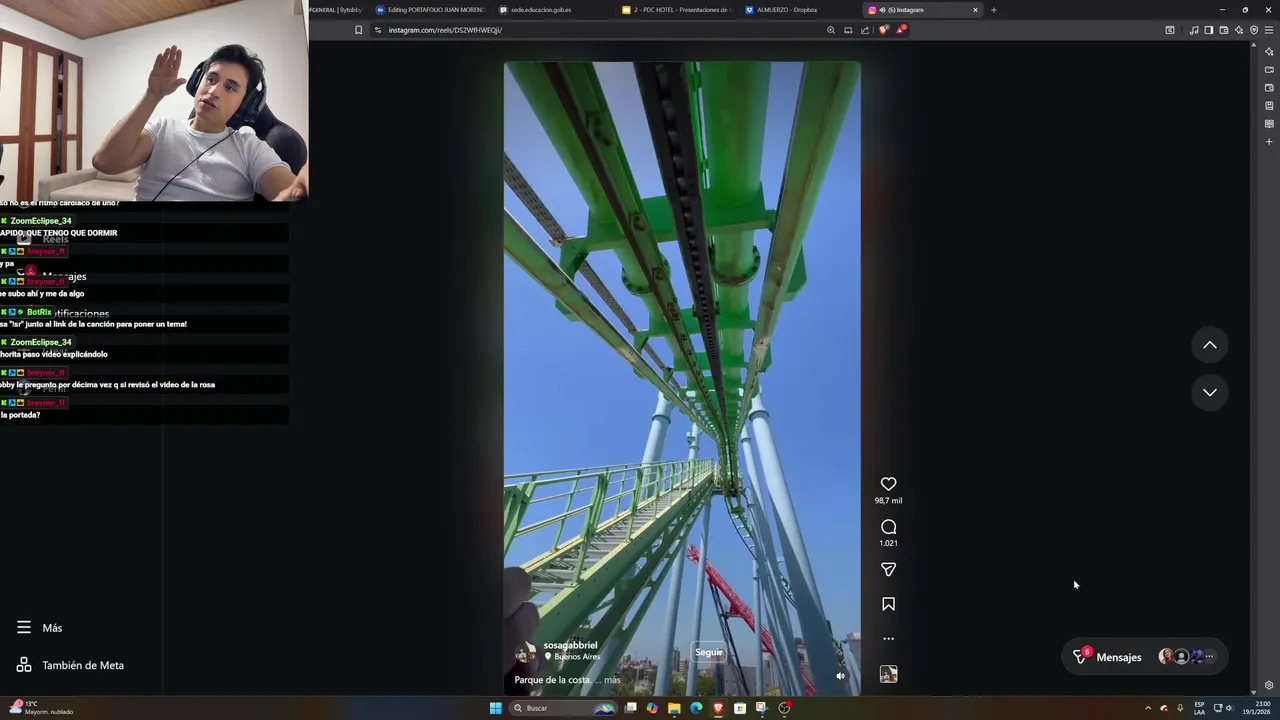Open Brave Leo AI sparkle icon

(1239, 30)
